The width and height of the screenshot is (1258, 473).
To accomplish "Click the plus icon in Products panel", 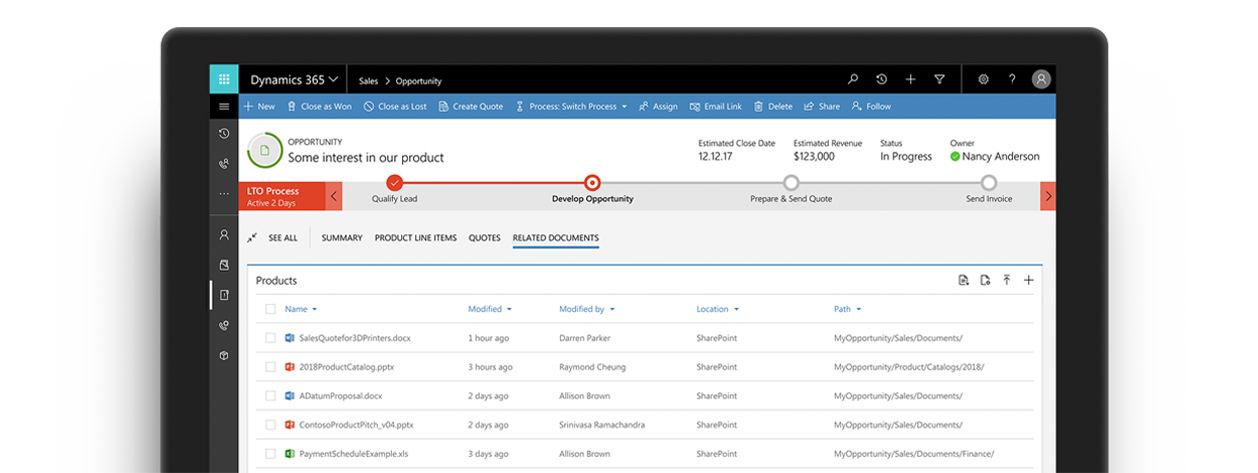I will (x=1028, y=280).
